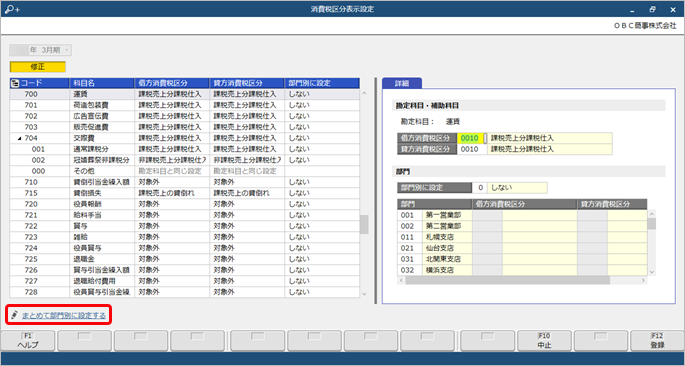Select row 725 退職金
This screenshot has height=366, width=685.
tap(184, 259)
